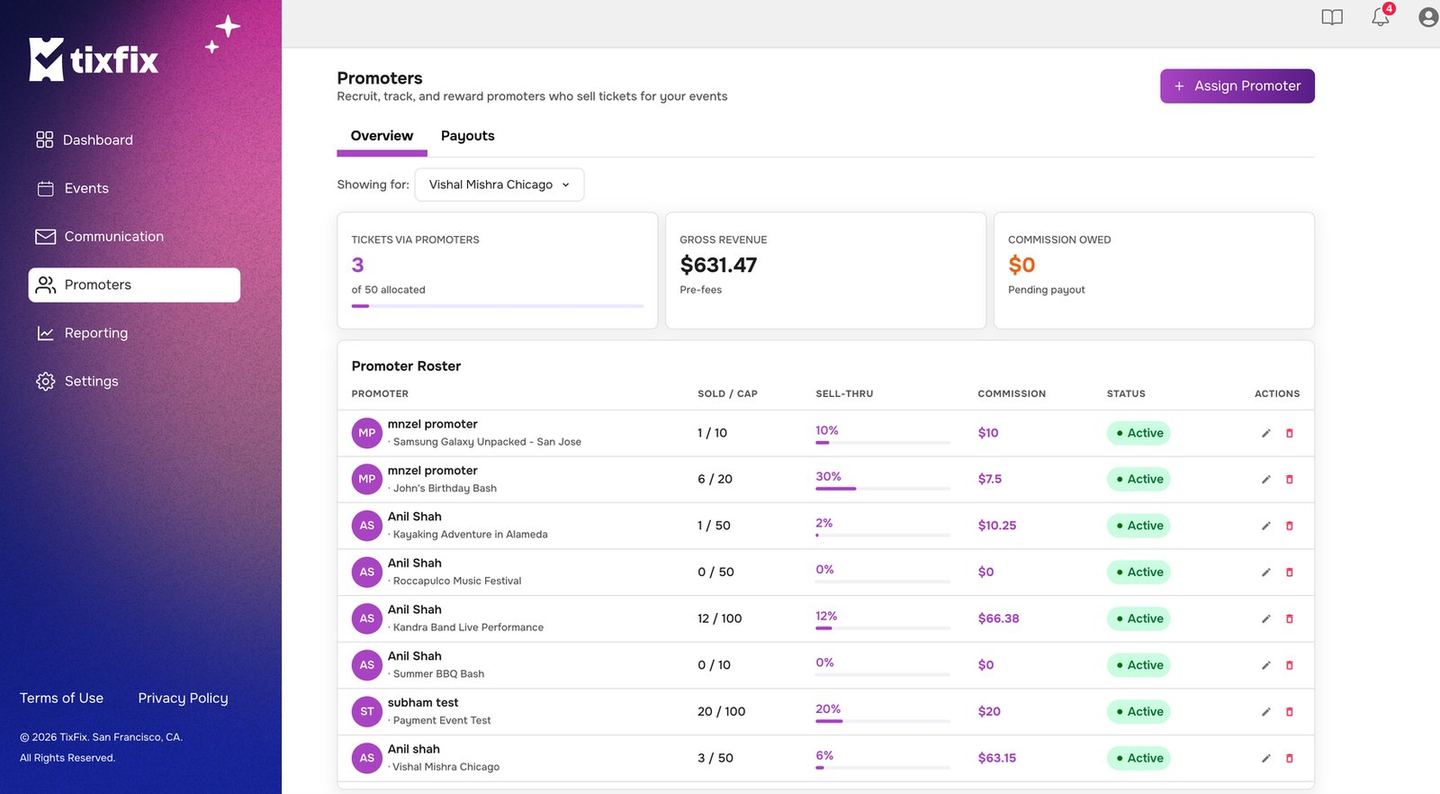Delete the Kayaking Adventure in Alameda row
The height and width of the screenshot is (794, 1440).
[1289, 526]
